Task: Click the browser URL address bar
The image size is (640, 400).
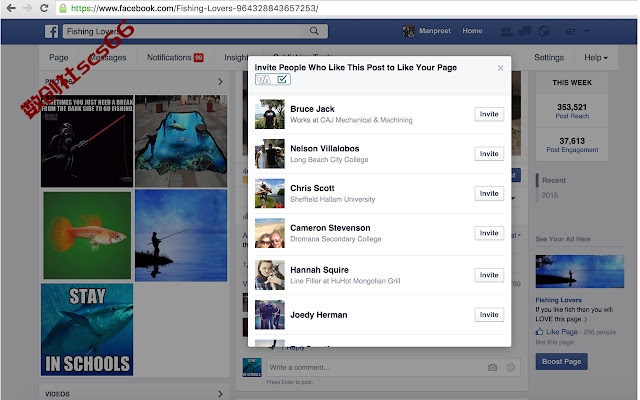Action: (347, 8)
